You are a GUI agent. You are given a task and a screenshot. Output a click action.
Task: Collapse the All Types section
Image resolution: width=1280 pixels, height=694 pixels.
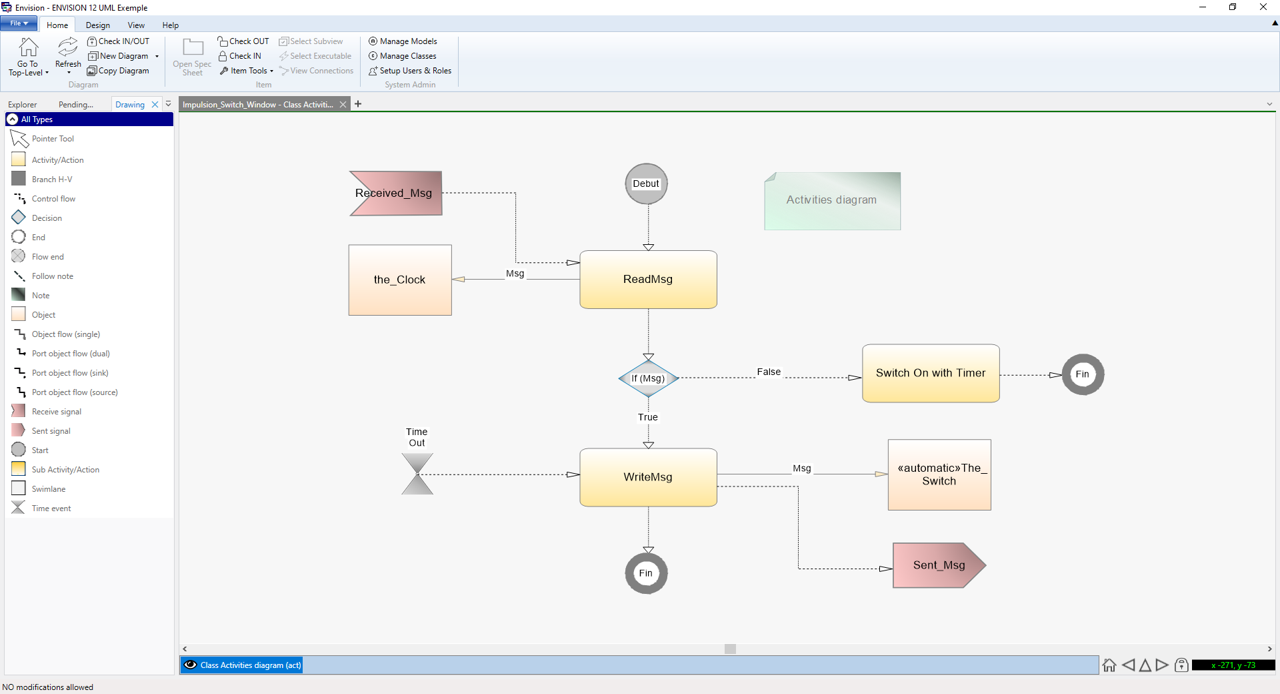tap(12, 119)
